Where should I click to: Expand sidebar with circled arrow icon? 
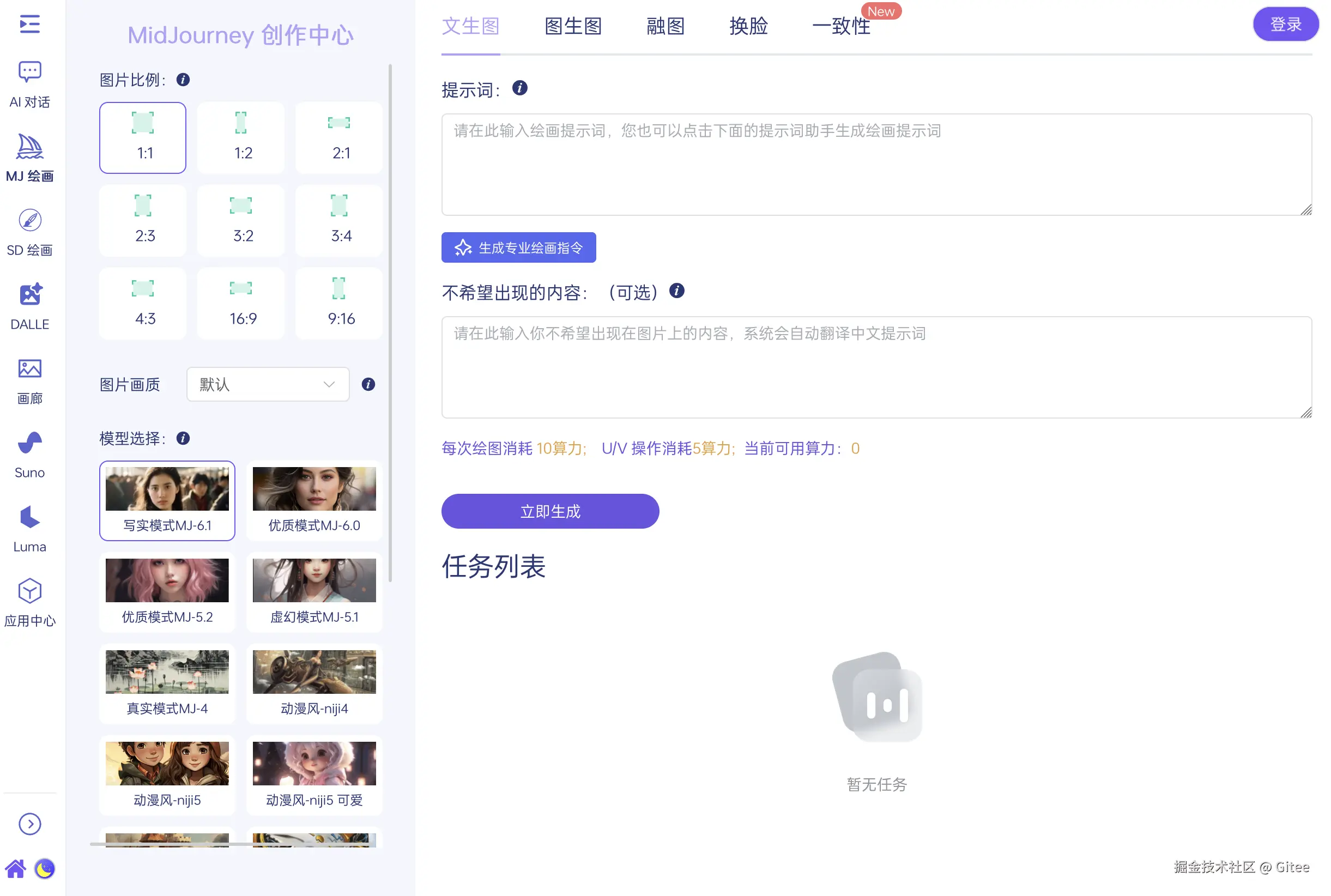click(29, 824)
